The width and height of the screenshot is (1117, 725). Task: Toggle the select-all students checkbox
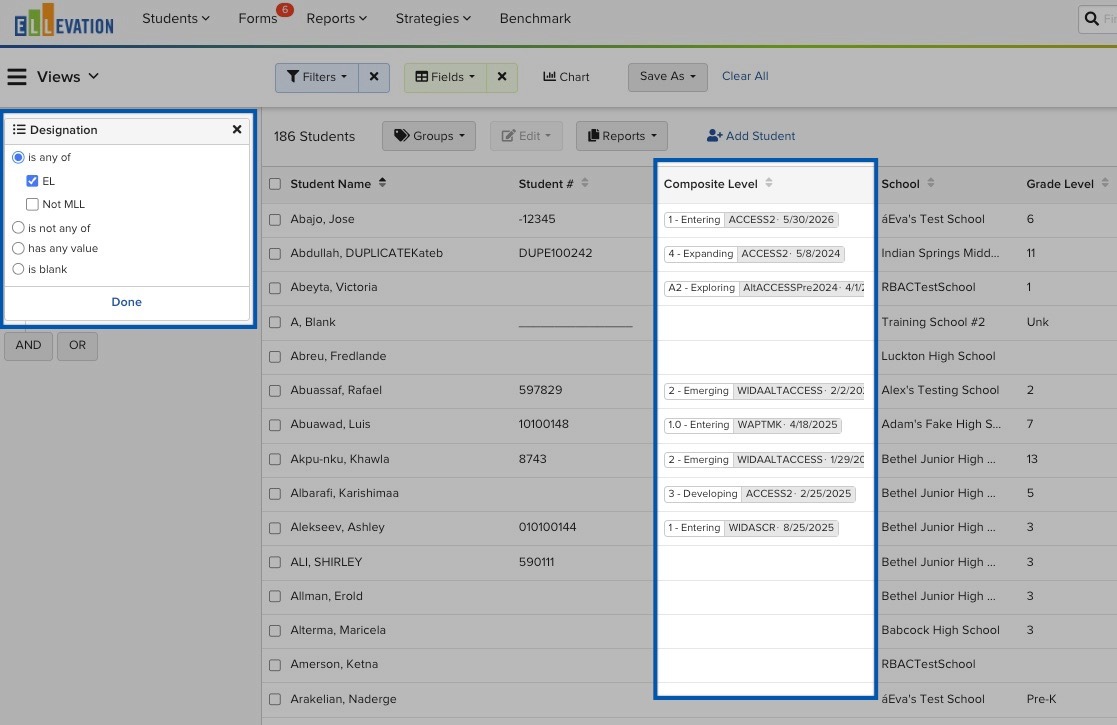275,184
